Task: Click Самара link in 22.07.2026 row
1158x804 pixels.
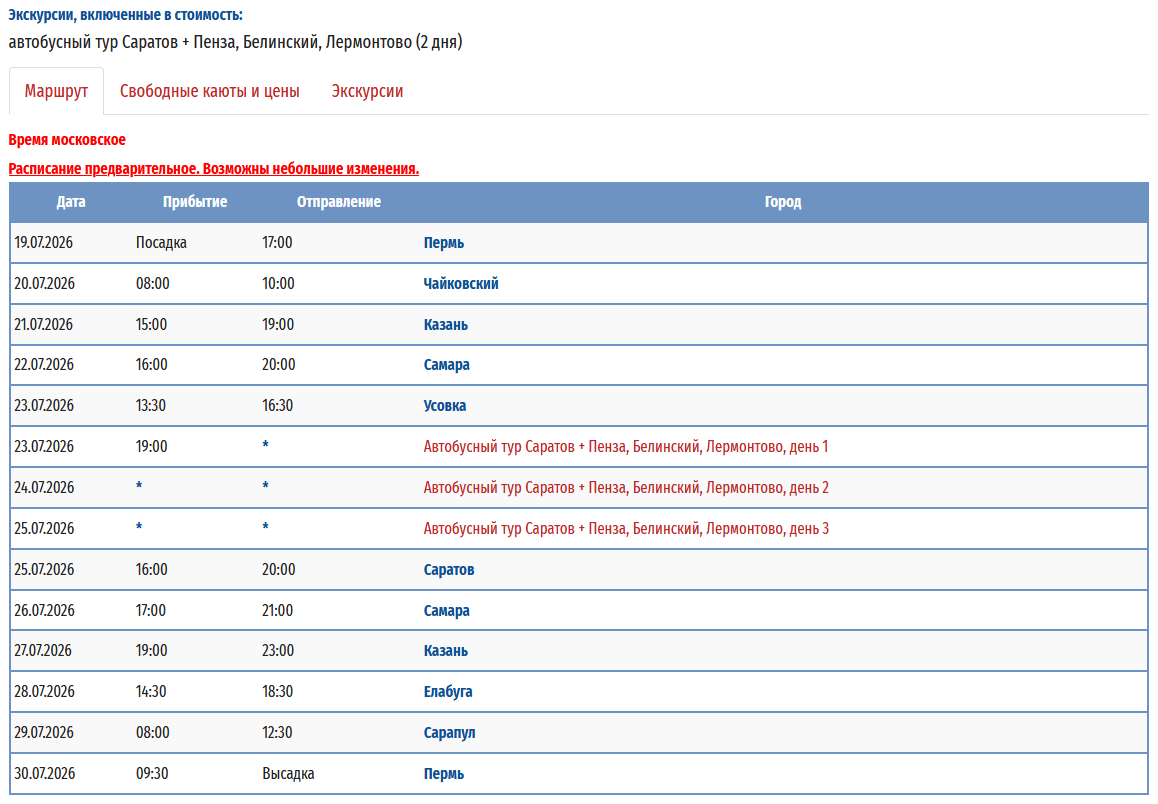Action: click(x=446, y=365)
